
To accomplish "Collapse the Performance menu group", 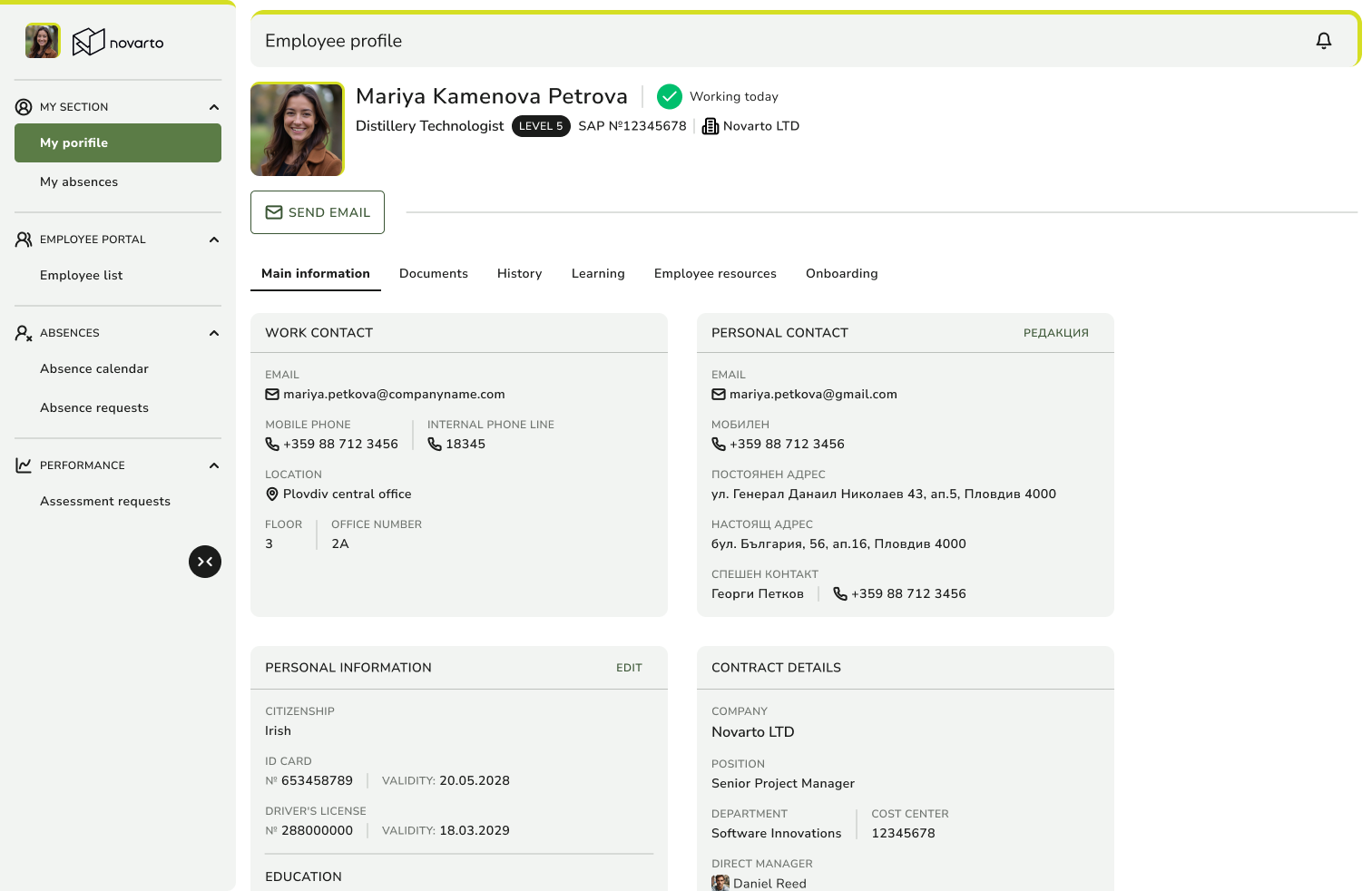I will [214, 465].
